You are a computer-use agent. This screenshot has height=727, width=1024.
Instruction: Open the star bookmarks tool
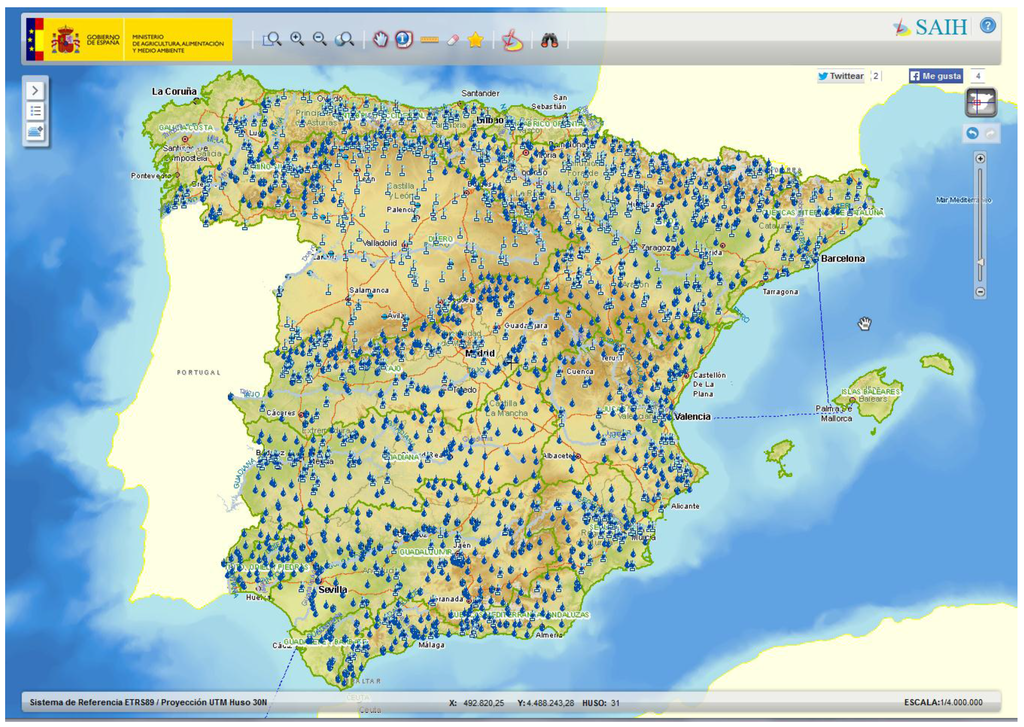(x=476, y=40)
